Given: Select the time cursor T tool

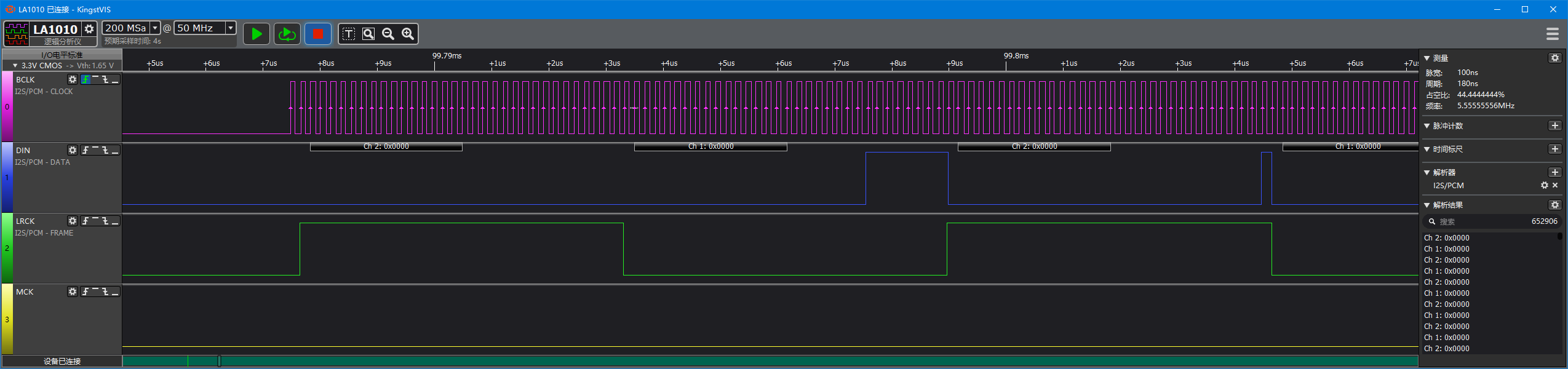Looking at the screenshot, I should pyautogui.click(x=349, y=34).
